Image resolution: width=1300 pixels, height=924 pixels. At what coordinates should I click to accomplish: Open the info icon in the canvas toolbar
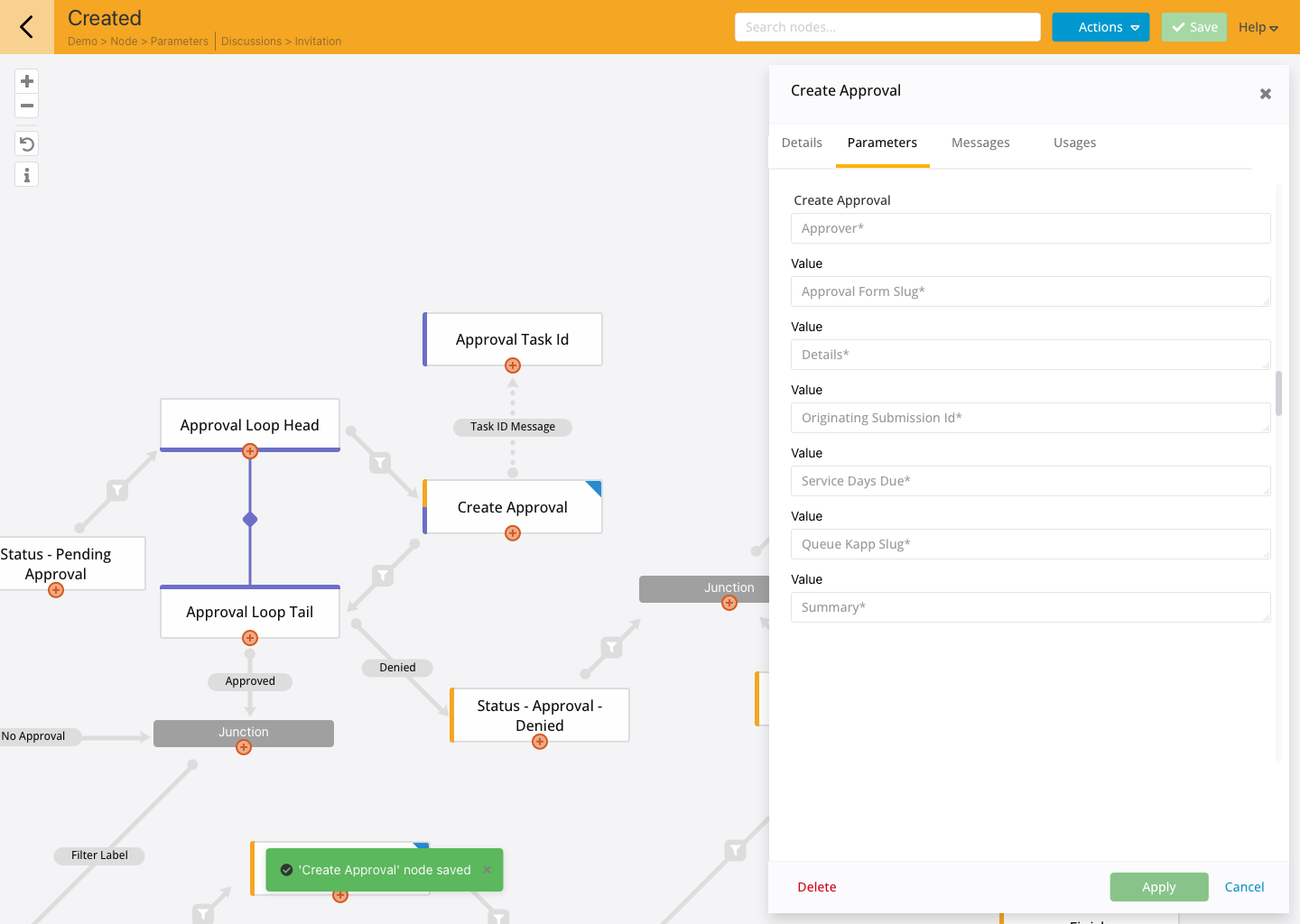click(x=26, y=175)
